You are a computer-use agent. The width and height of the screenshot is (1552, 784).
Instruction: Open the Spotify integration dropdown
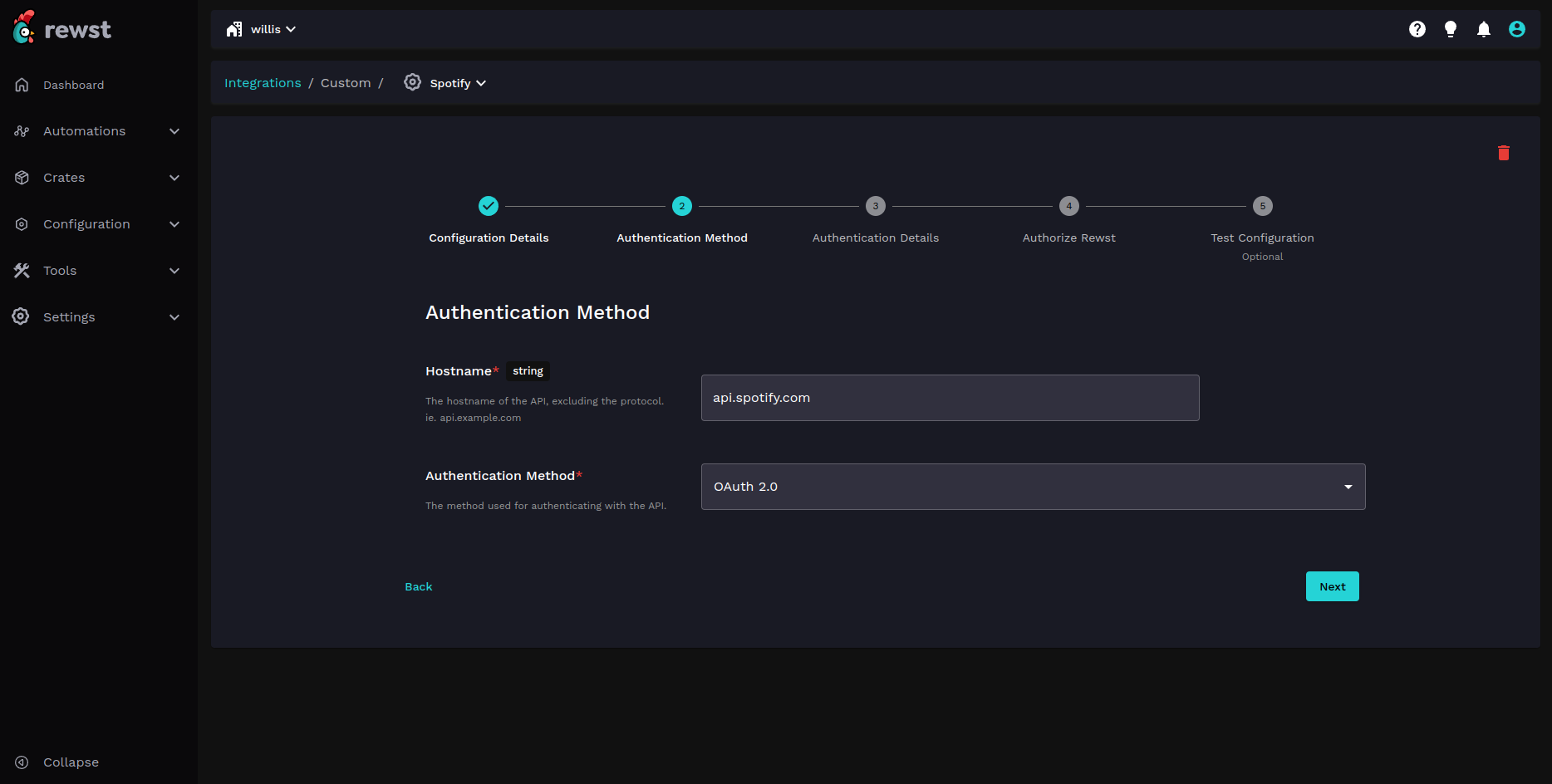(x=457, y=83)
